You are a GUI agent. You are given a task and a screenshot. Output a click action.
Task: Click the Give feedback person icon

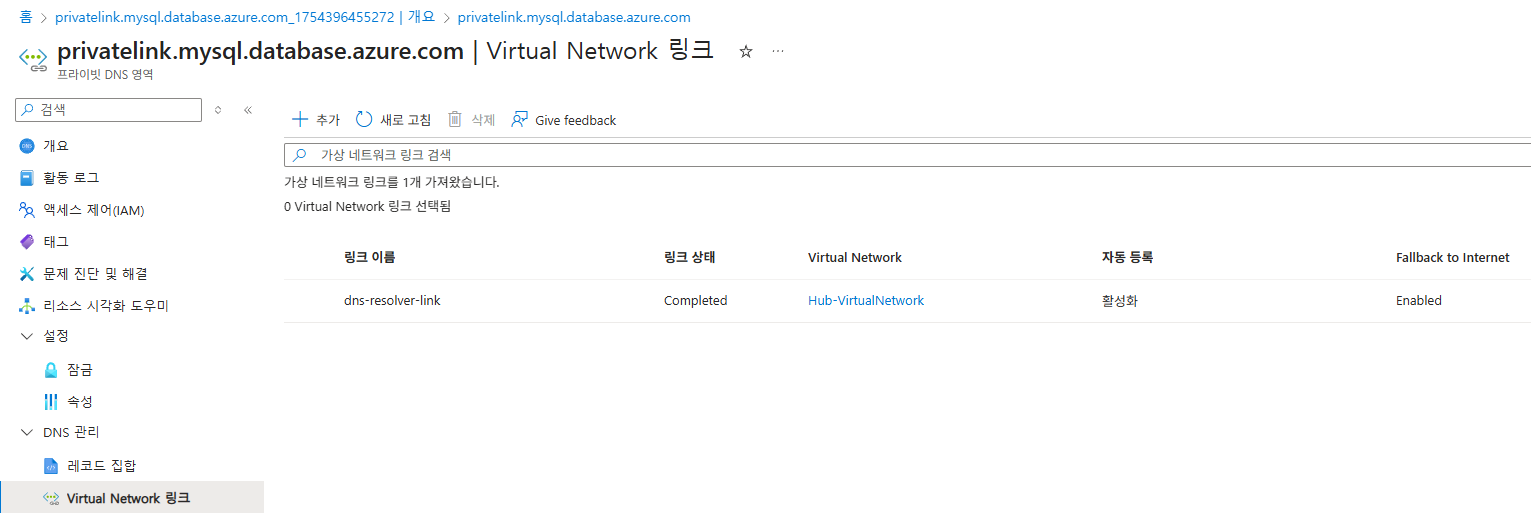click(519, 119)
